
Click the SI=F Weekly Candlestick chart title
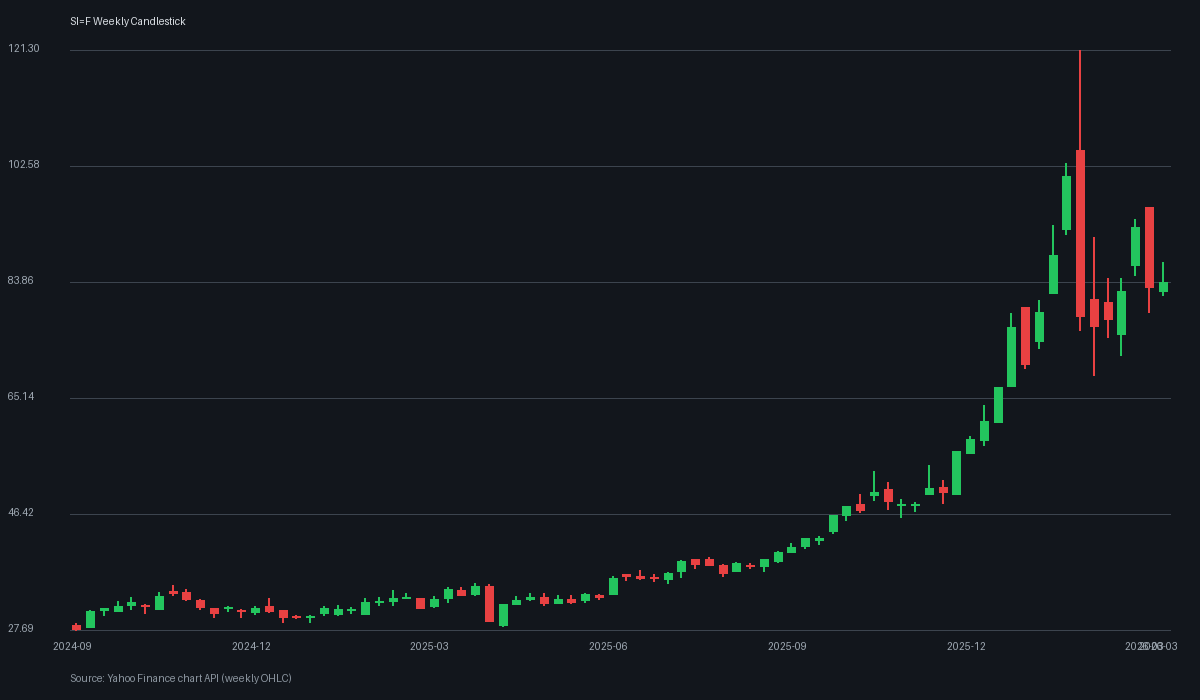(x=128, y=22)
